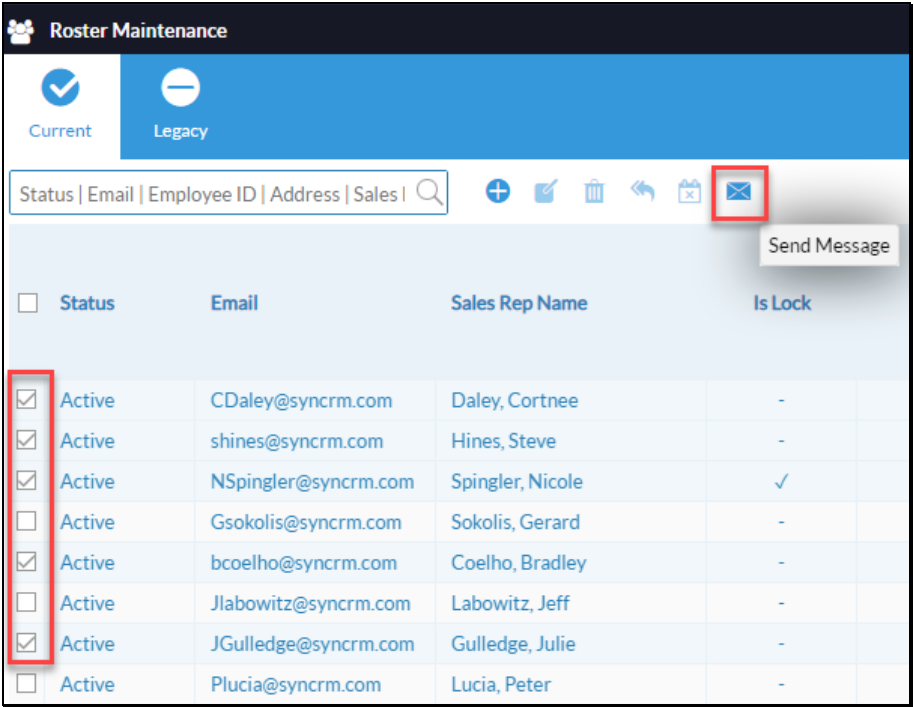The height and width of the screenshot is (707, 914).
Task: Uncheck the Daley, Cortnee row checkbox
Action: (27, 400)
